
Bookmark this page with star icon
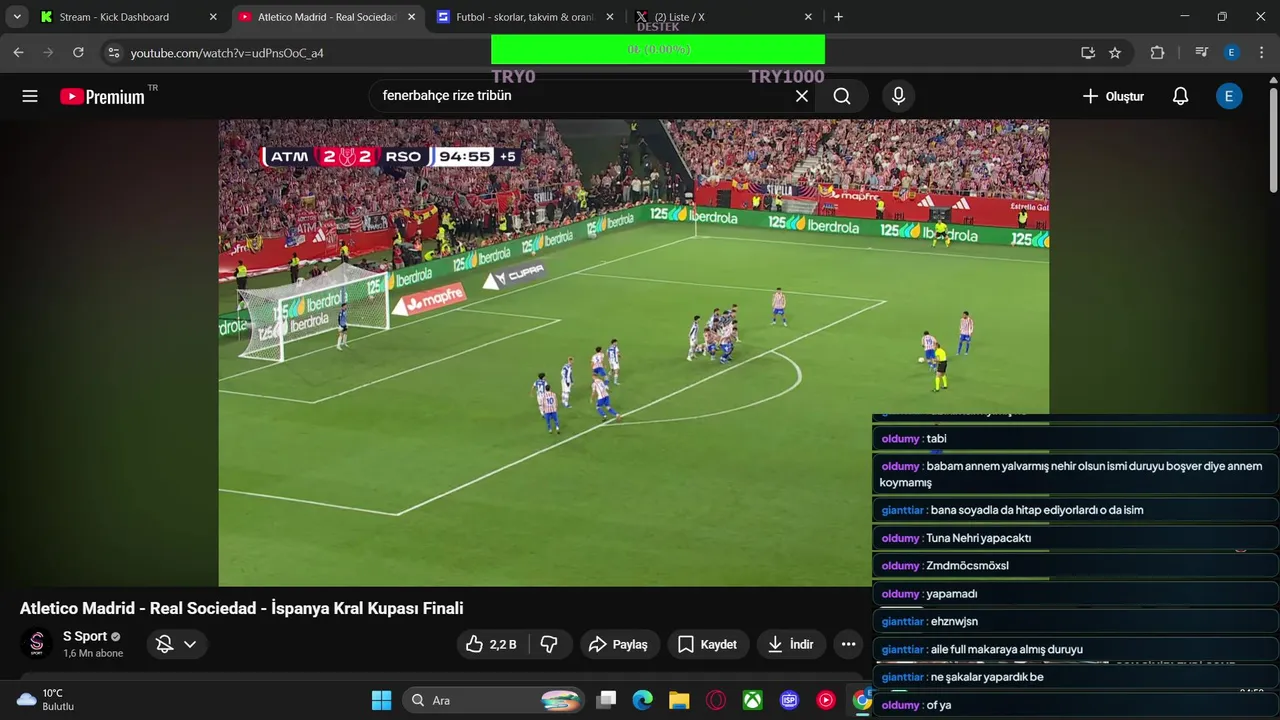click(x=1115, y=52)
